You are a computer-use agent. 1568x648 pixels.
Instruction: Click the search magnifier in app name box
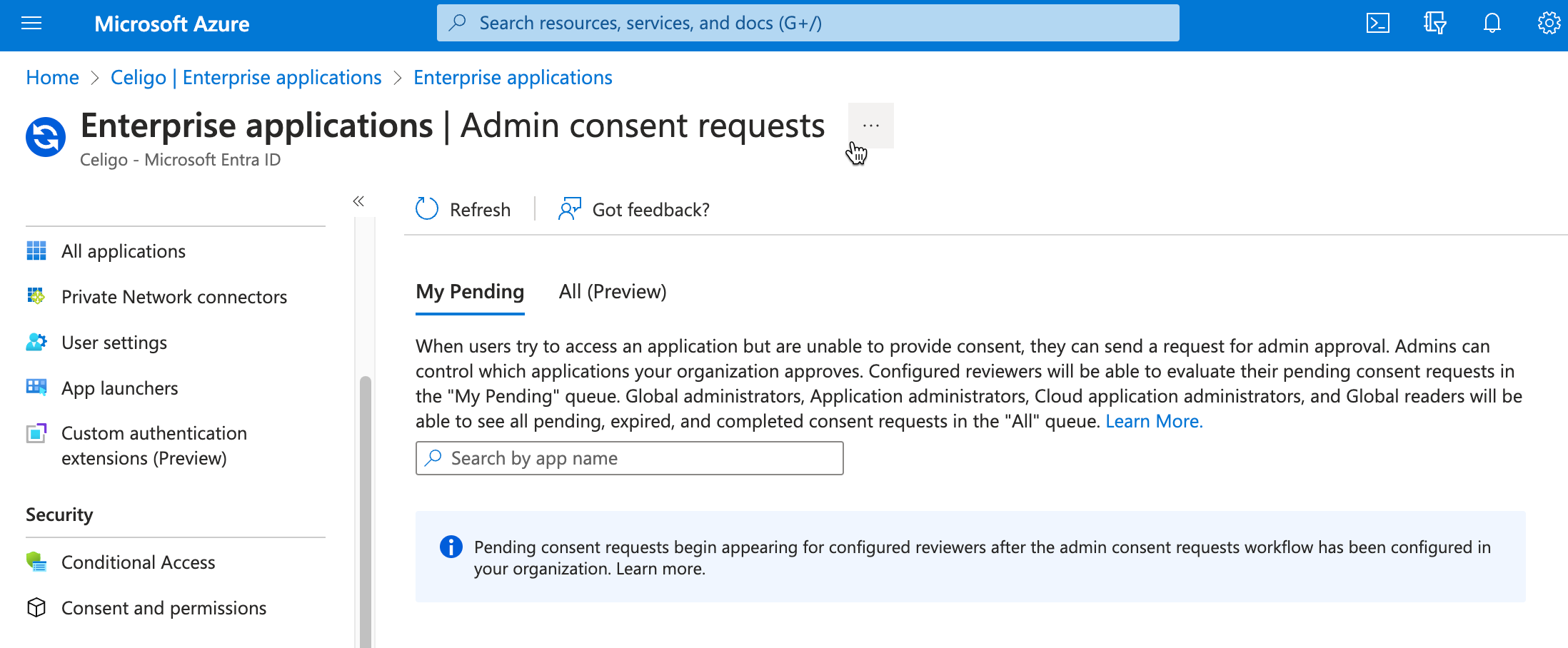pyautogui.click(x=433, y=458)
